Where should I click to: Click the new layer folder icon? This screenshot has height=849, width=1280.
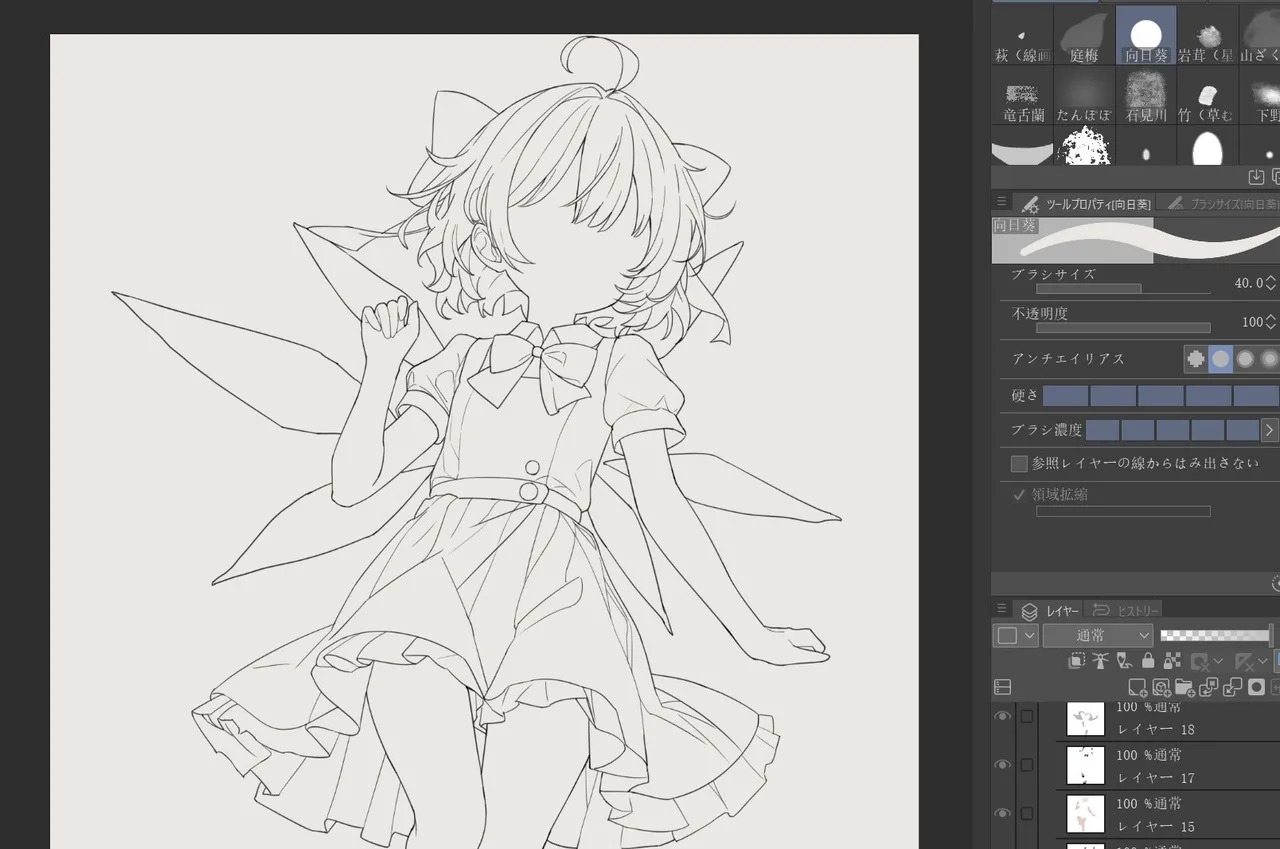[1185, 687]
